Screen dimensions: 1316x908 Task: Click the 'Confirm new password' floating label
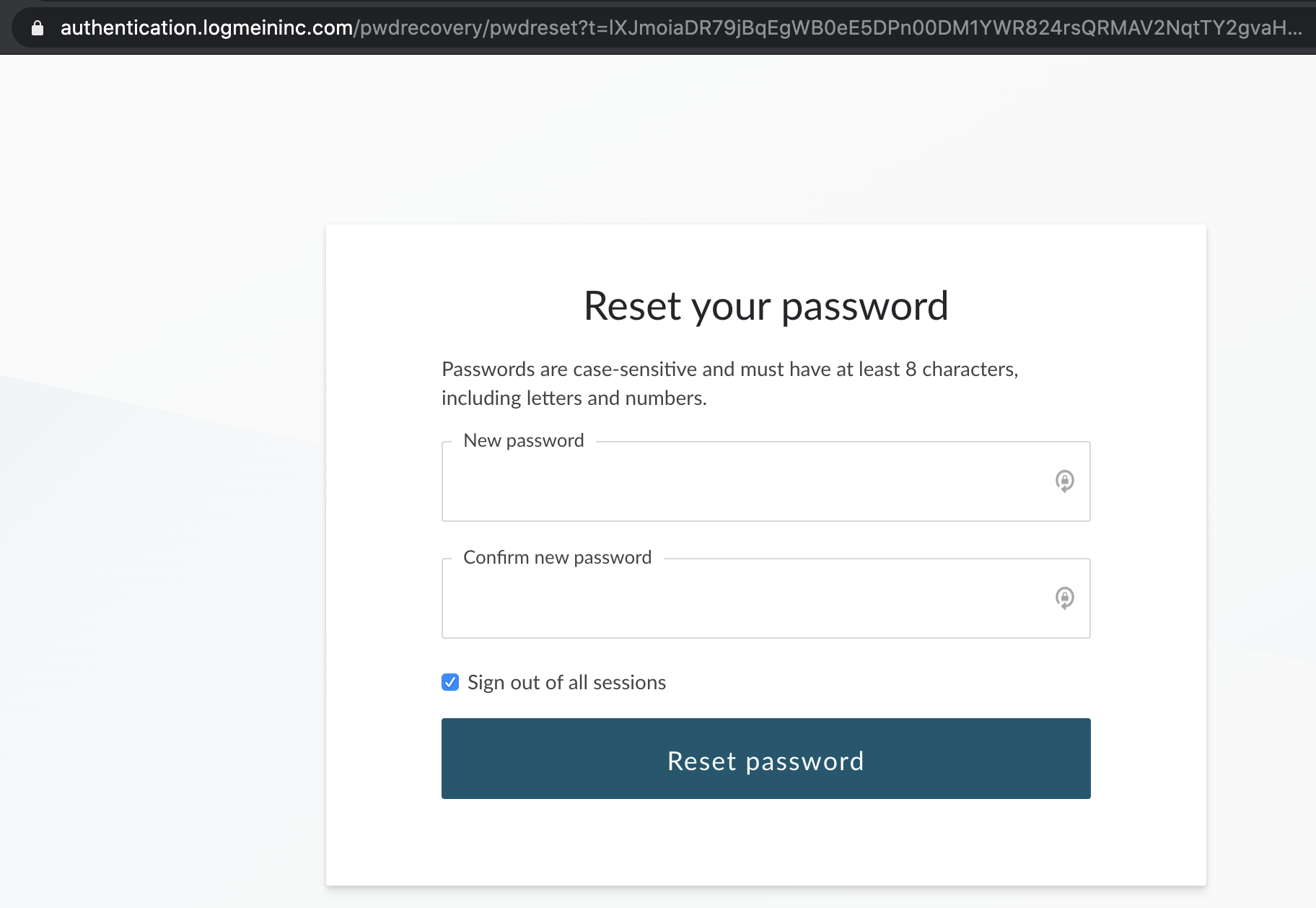[557, 557]
